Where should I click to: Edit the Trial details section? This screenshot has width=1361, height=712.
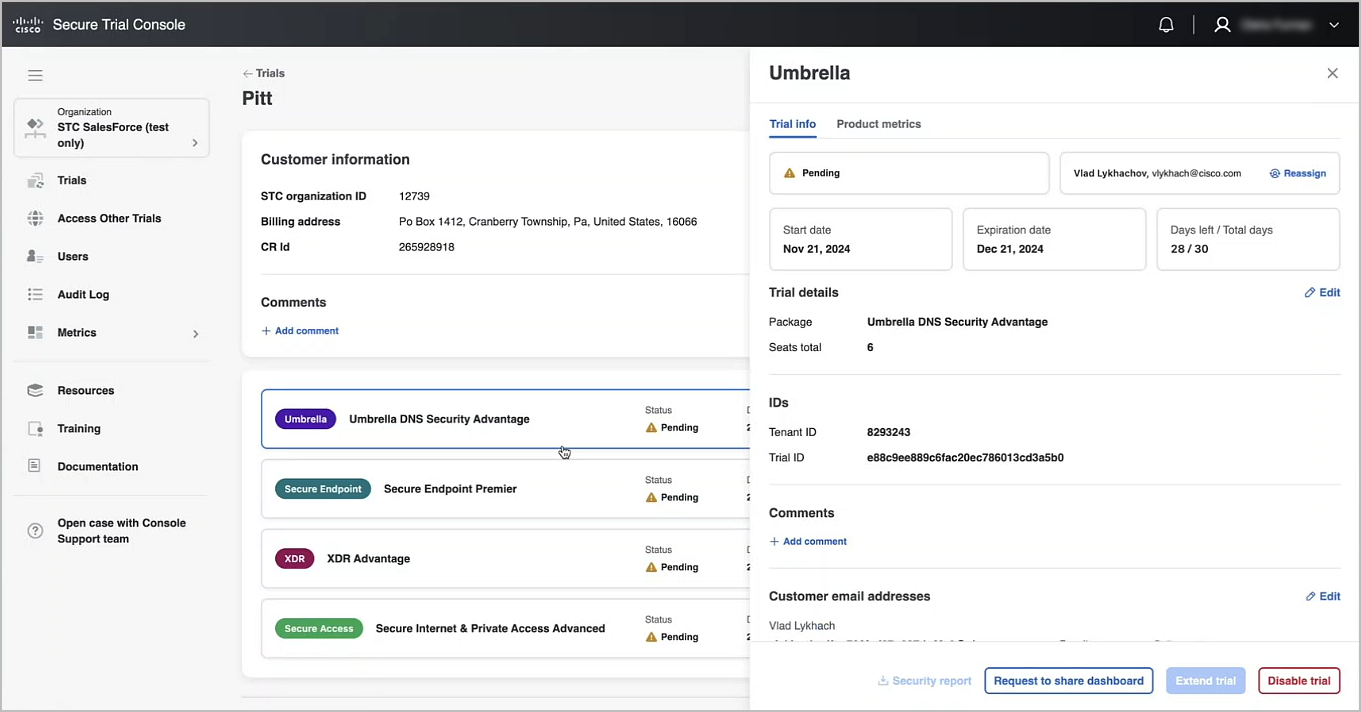pos(1322,293)
